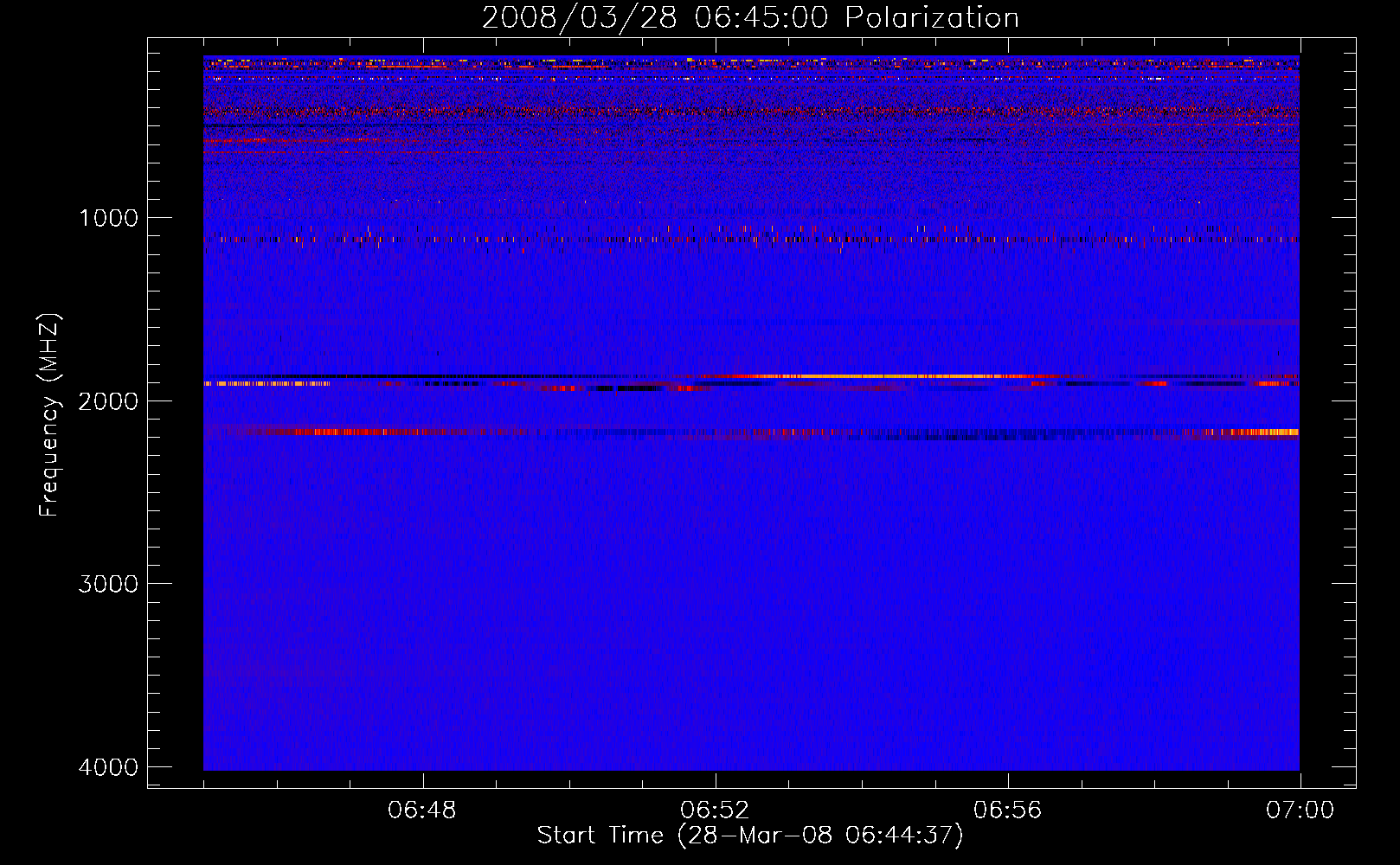The height and width of the screenshot is (865, 1400).
Task: Click the 2000 frequency tick label
Action: click(x=108, y=401)
